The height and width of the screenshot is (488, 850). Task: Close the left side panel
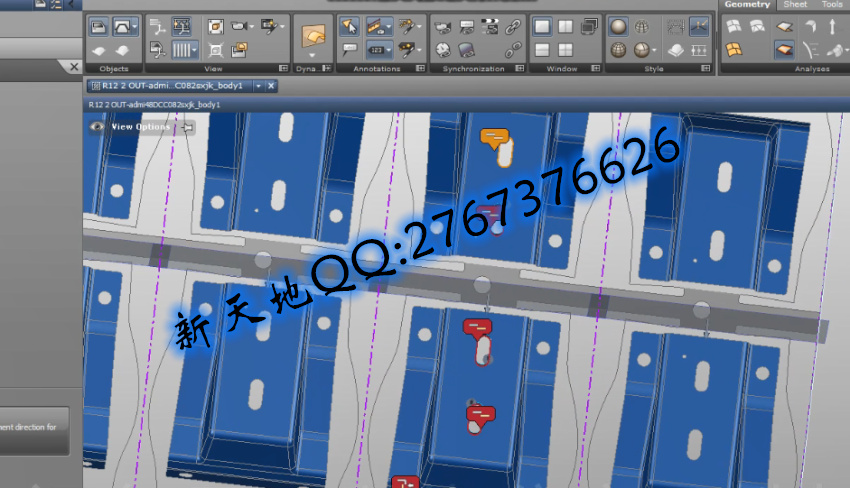(73, 67)
